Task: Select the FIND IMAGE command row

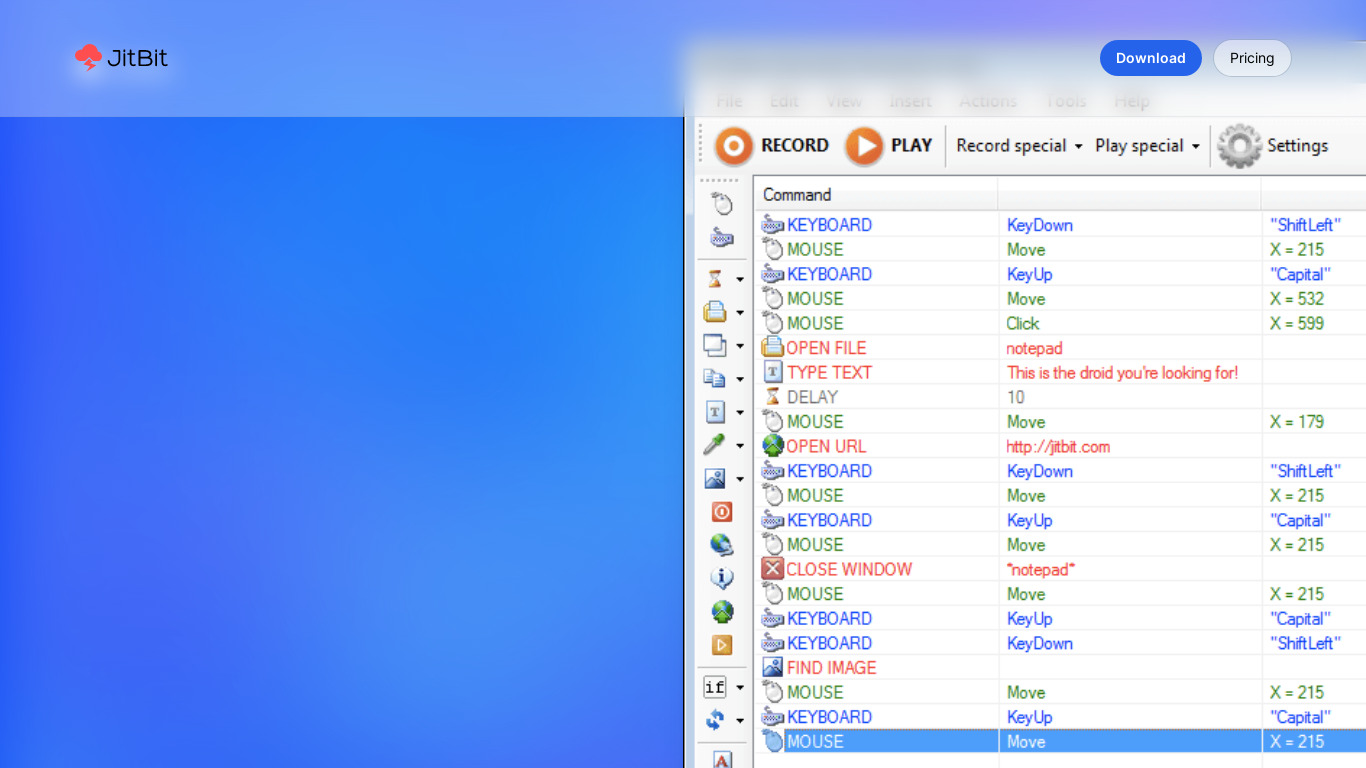Action: coord(1060,668)
